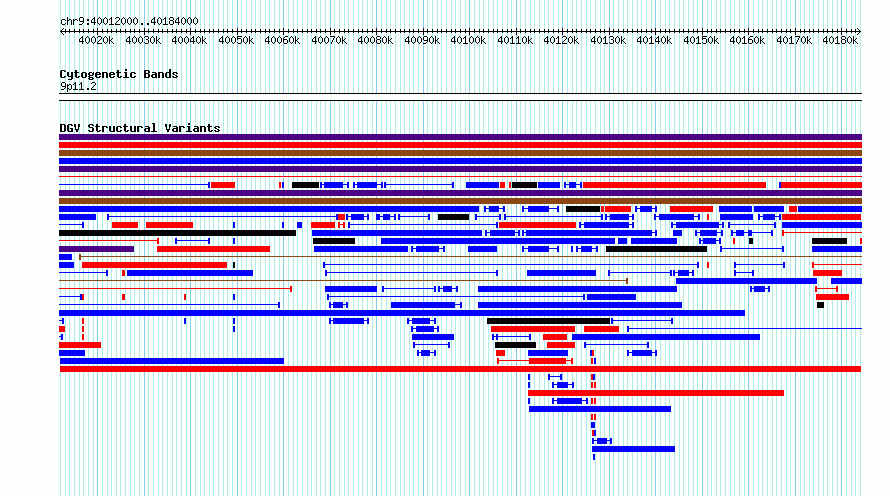This screenshot has height=496, width=890.
Task: Click the 40150k ruler label
Action: (701, 40)
